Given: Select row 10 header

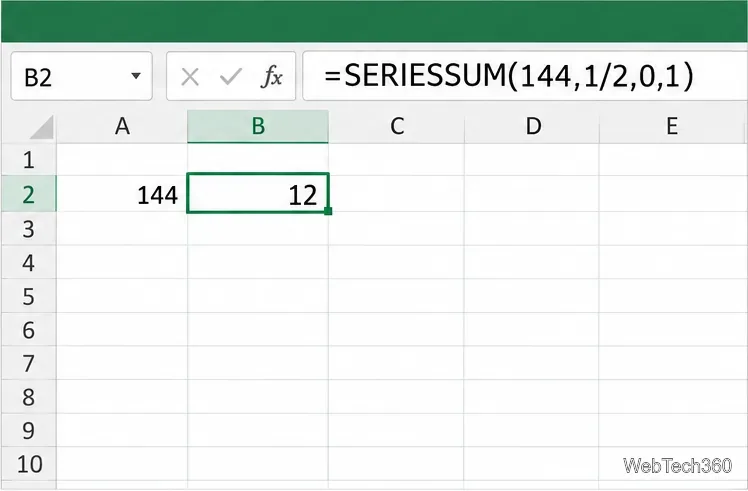Looking at the screenshot, I should coord(29,464).
